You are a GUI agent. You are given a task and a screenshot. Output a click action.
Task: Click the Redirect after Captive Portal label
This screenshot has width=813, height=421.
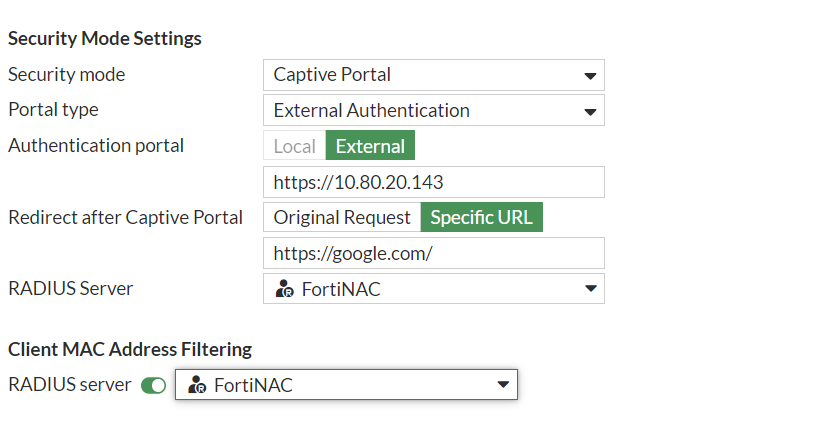125,217
